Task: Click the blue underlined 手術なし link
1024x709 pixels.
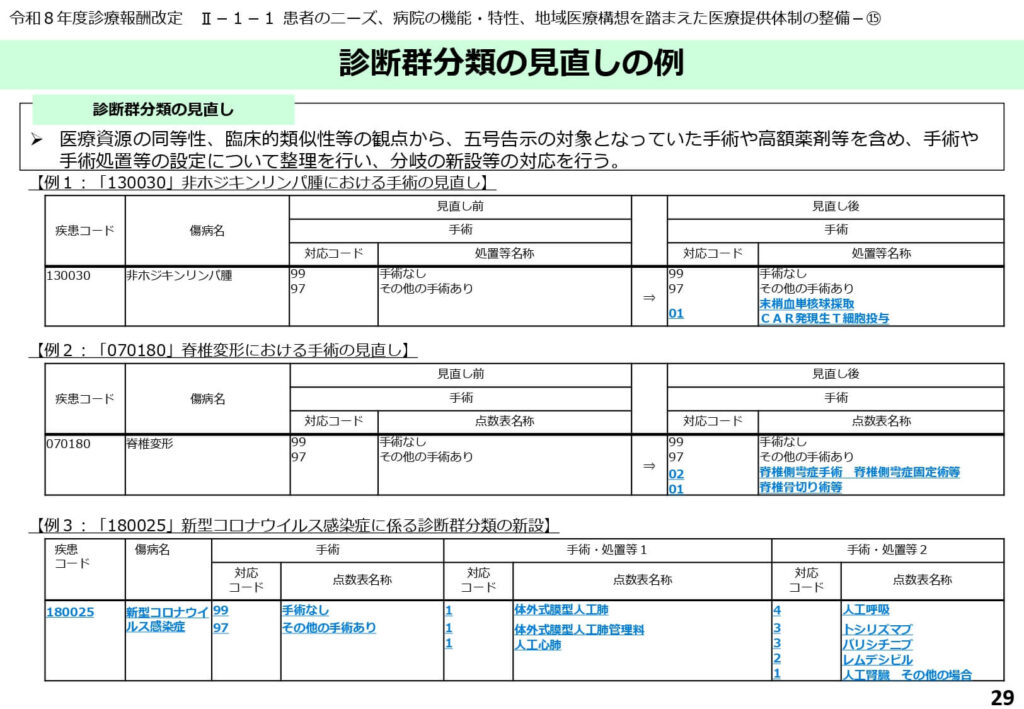Action: click(305, 610)
